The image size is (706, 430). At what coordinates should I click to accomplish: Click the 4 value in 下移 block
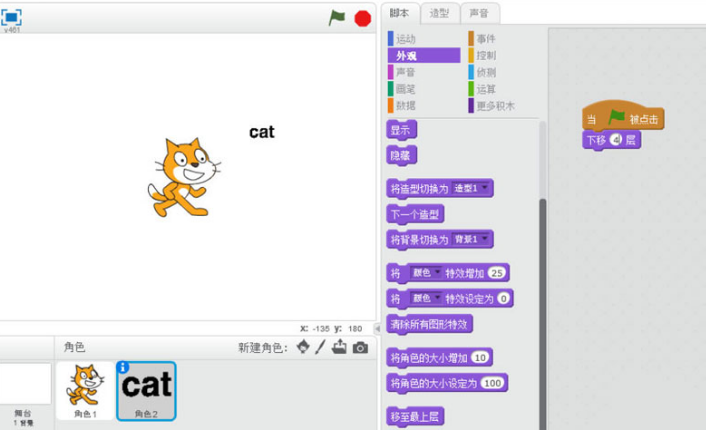click(615, 140)
